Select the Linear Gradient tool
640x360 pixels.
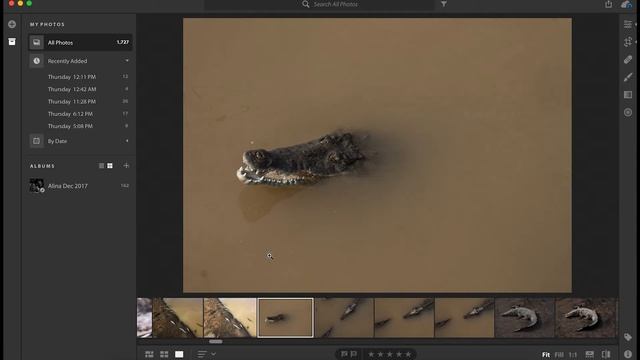[628, 95]
